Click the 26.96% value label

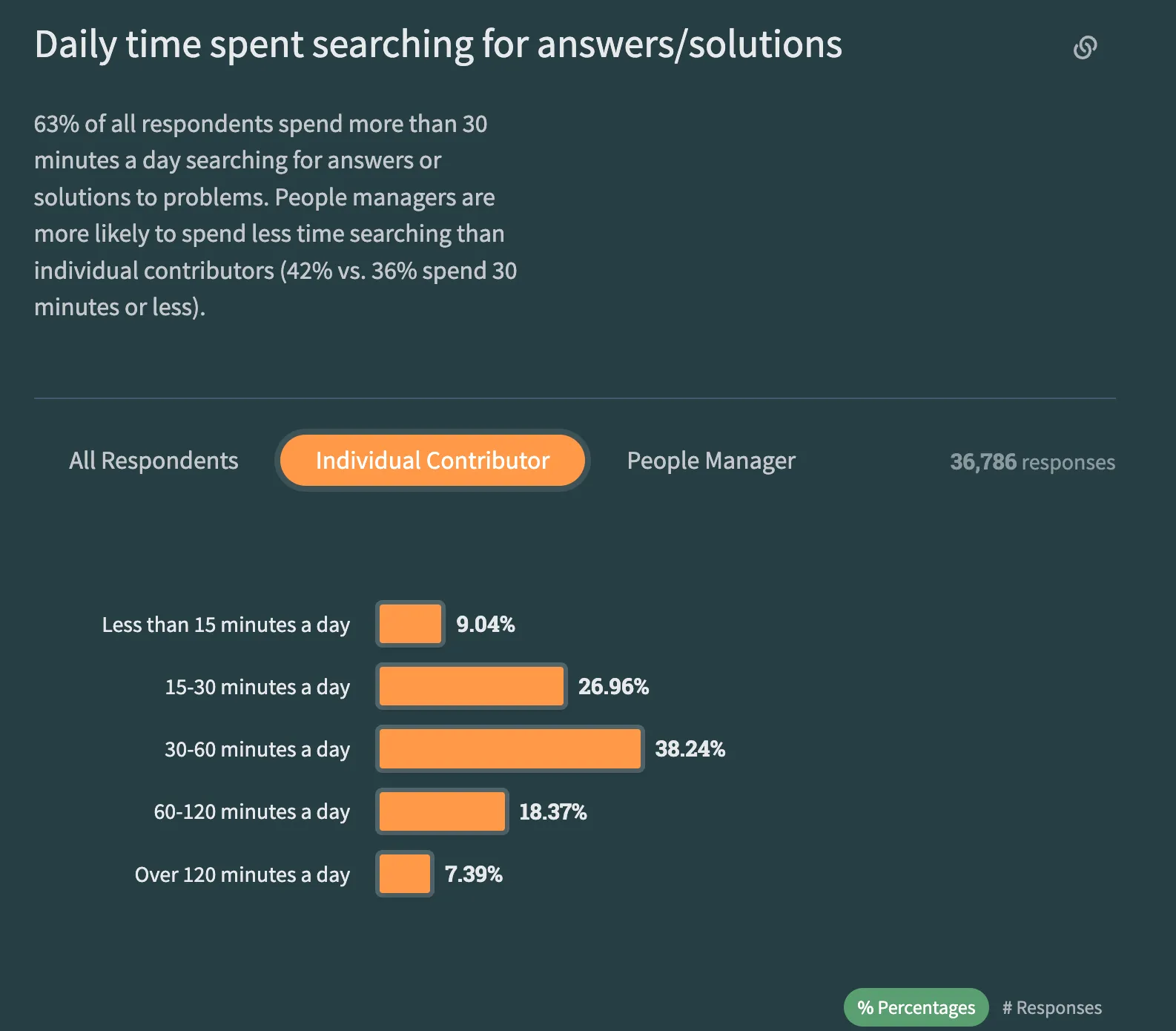613,686
